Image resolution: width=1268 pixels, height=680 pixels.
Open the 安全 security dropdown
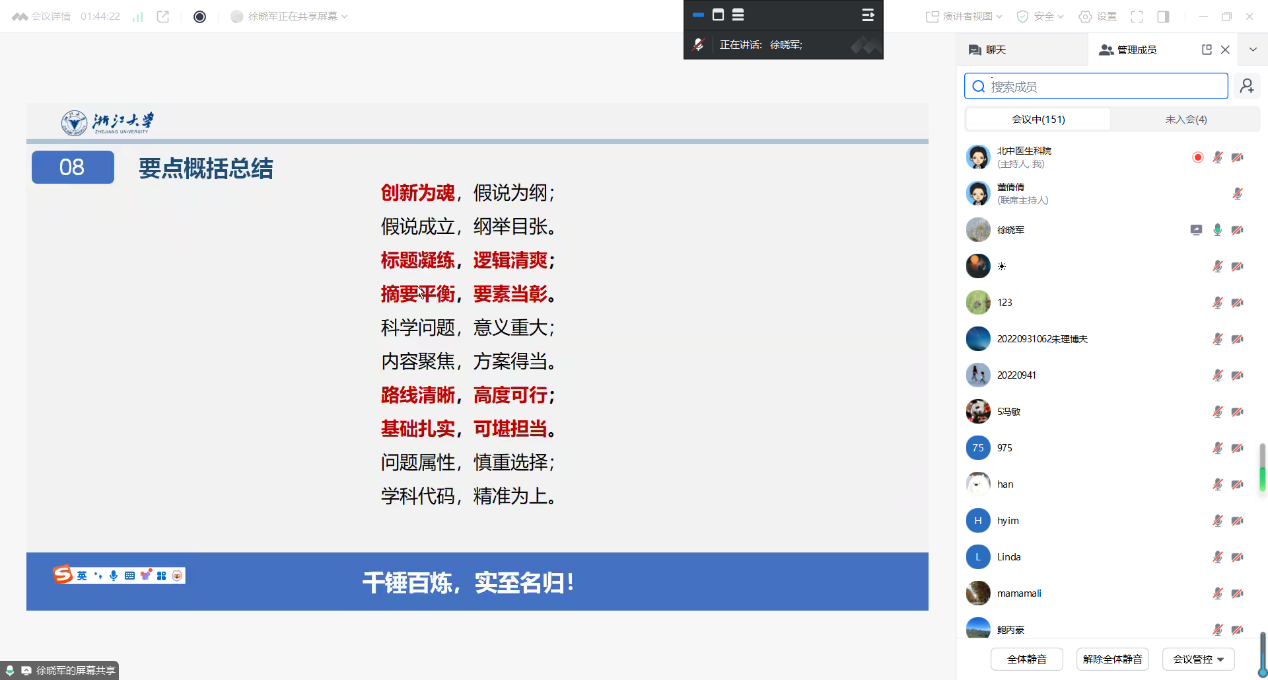[1040, 16]
